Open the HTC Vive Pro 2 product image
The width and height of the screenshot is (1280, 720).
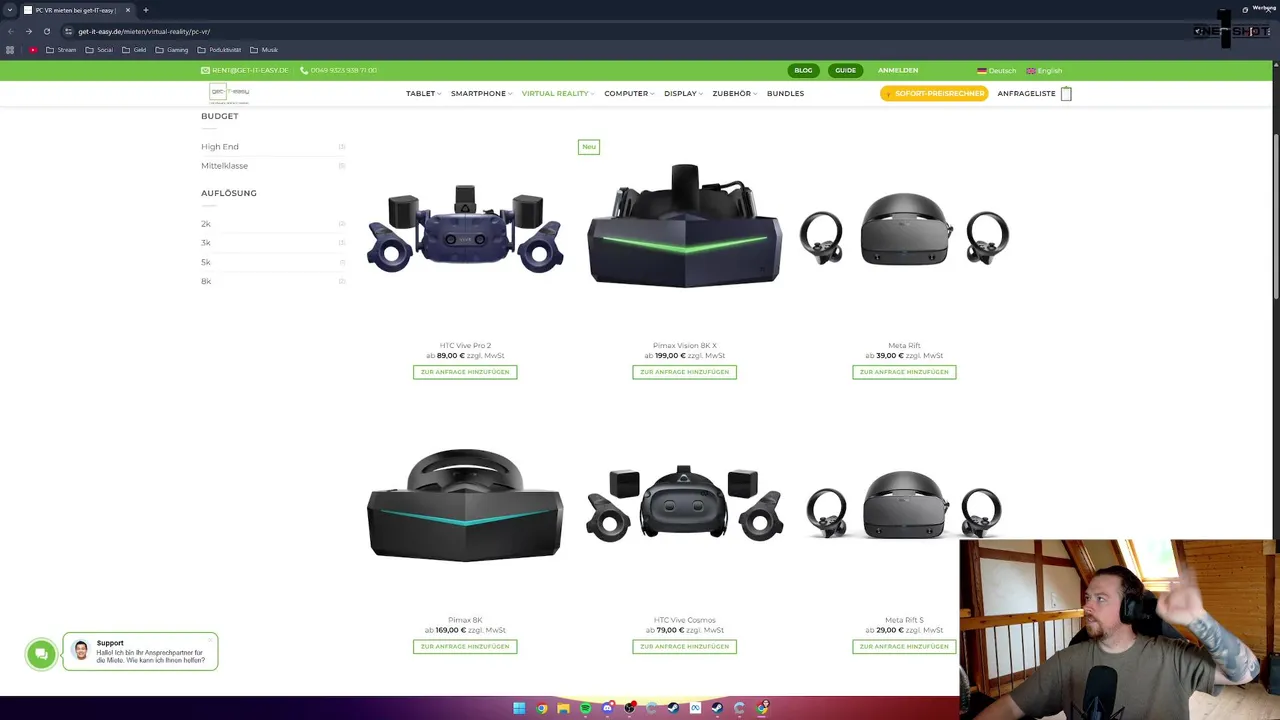coord(465,229)
